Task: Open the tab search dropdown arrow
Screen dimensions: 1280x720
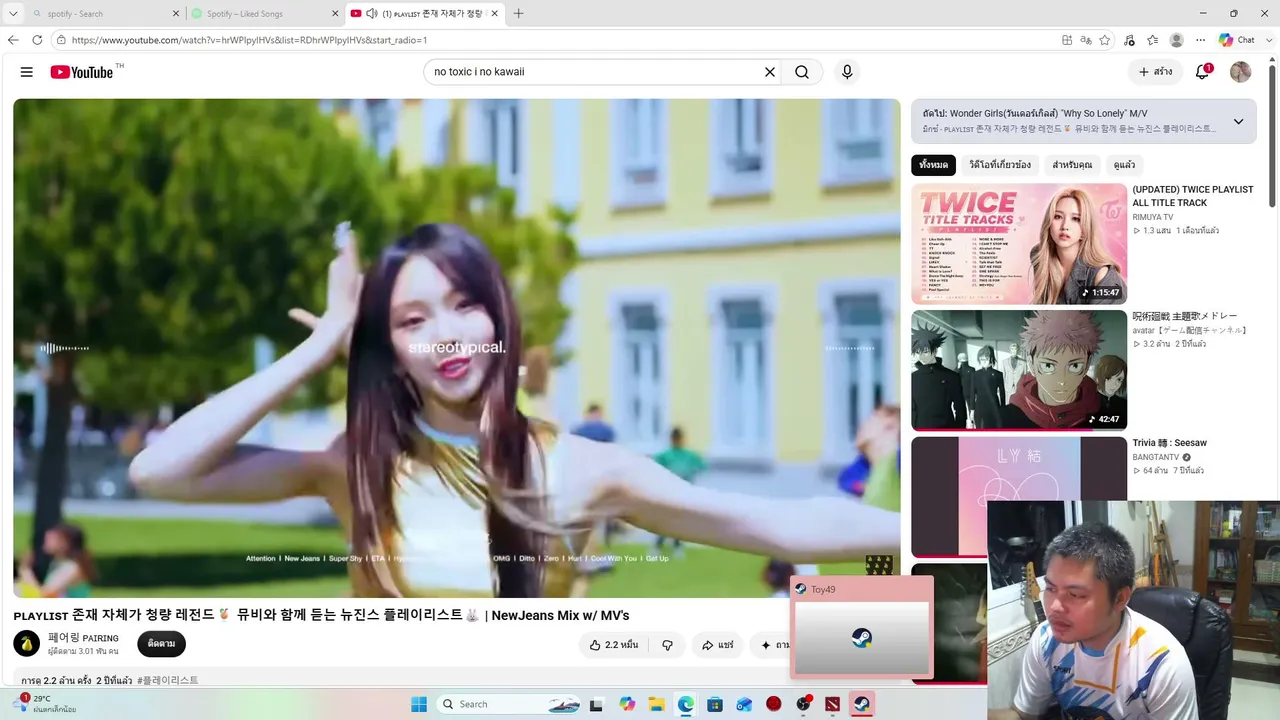Action: point(13,14)
